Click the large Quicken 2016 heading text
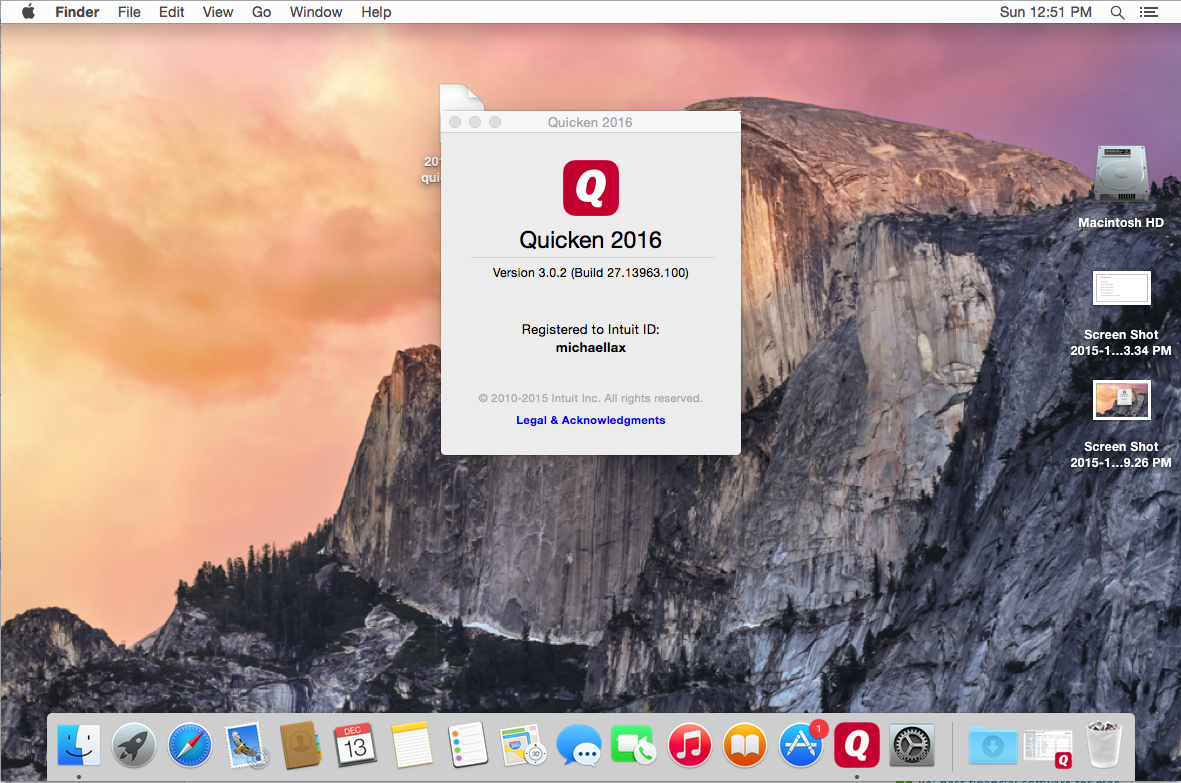Viewport: 1181px width, 783px height. [x=590, y=239]
